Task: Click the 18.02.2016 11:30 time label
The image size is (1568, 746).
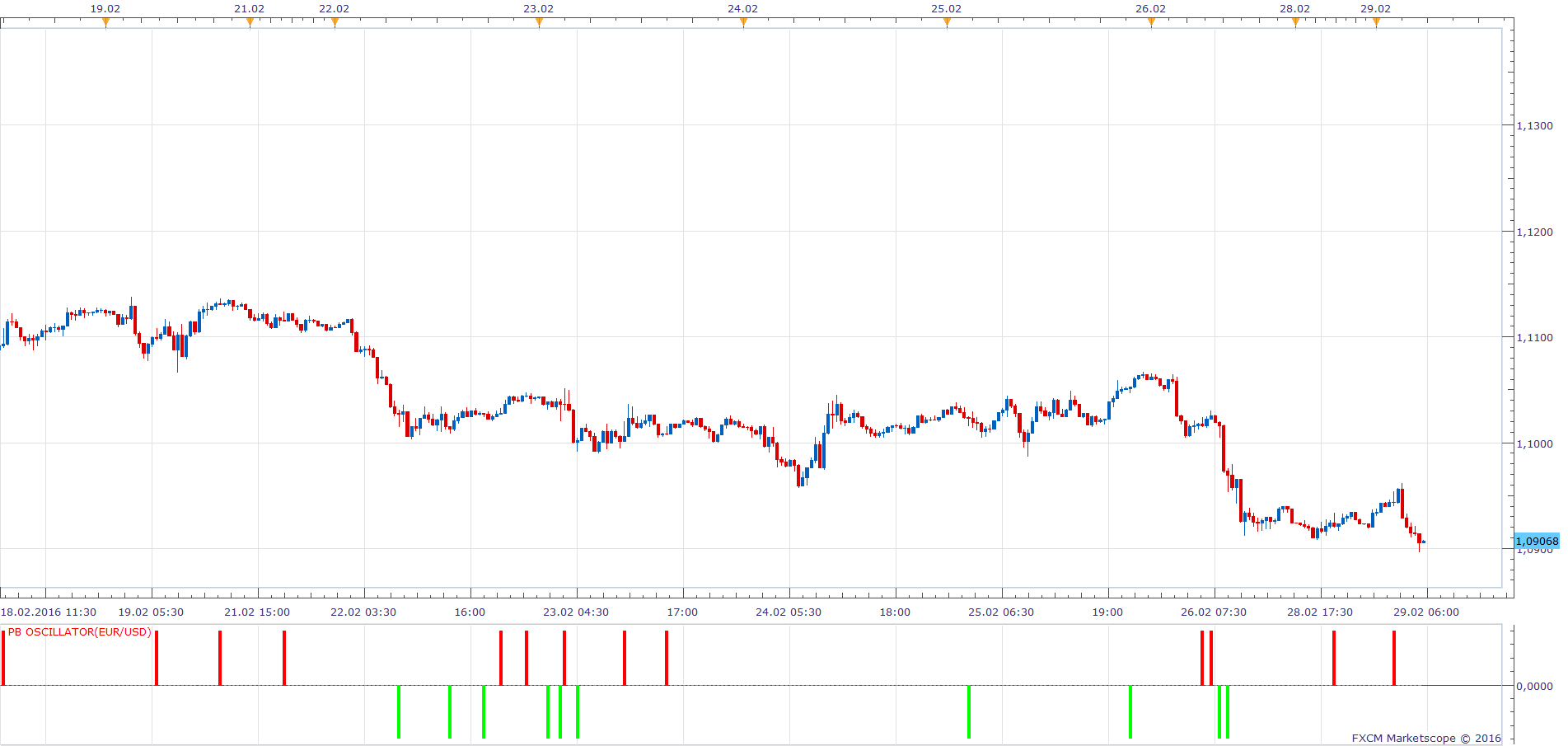Action: tap(49, 612)
